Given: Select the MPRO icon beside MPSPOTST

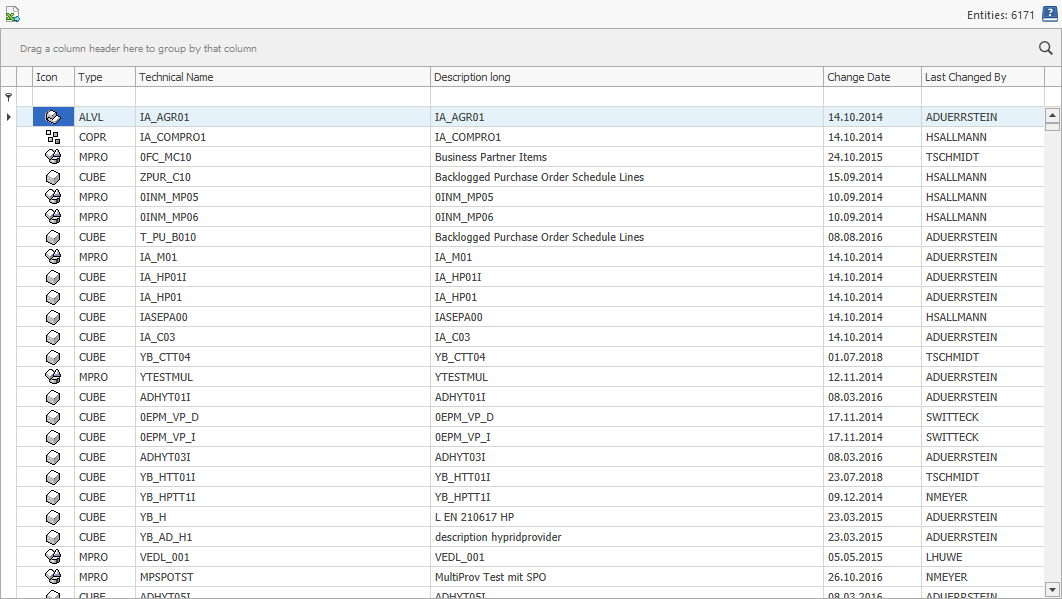Looking at the screenshot, I should [52, 577].
